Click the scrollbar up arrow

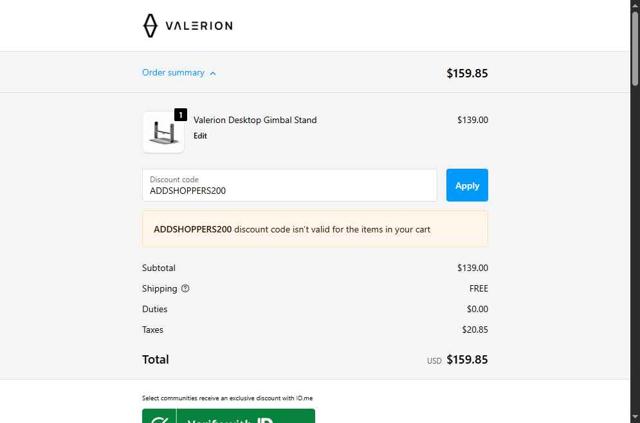[634, 5]
